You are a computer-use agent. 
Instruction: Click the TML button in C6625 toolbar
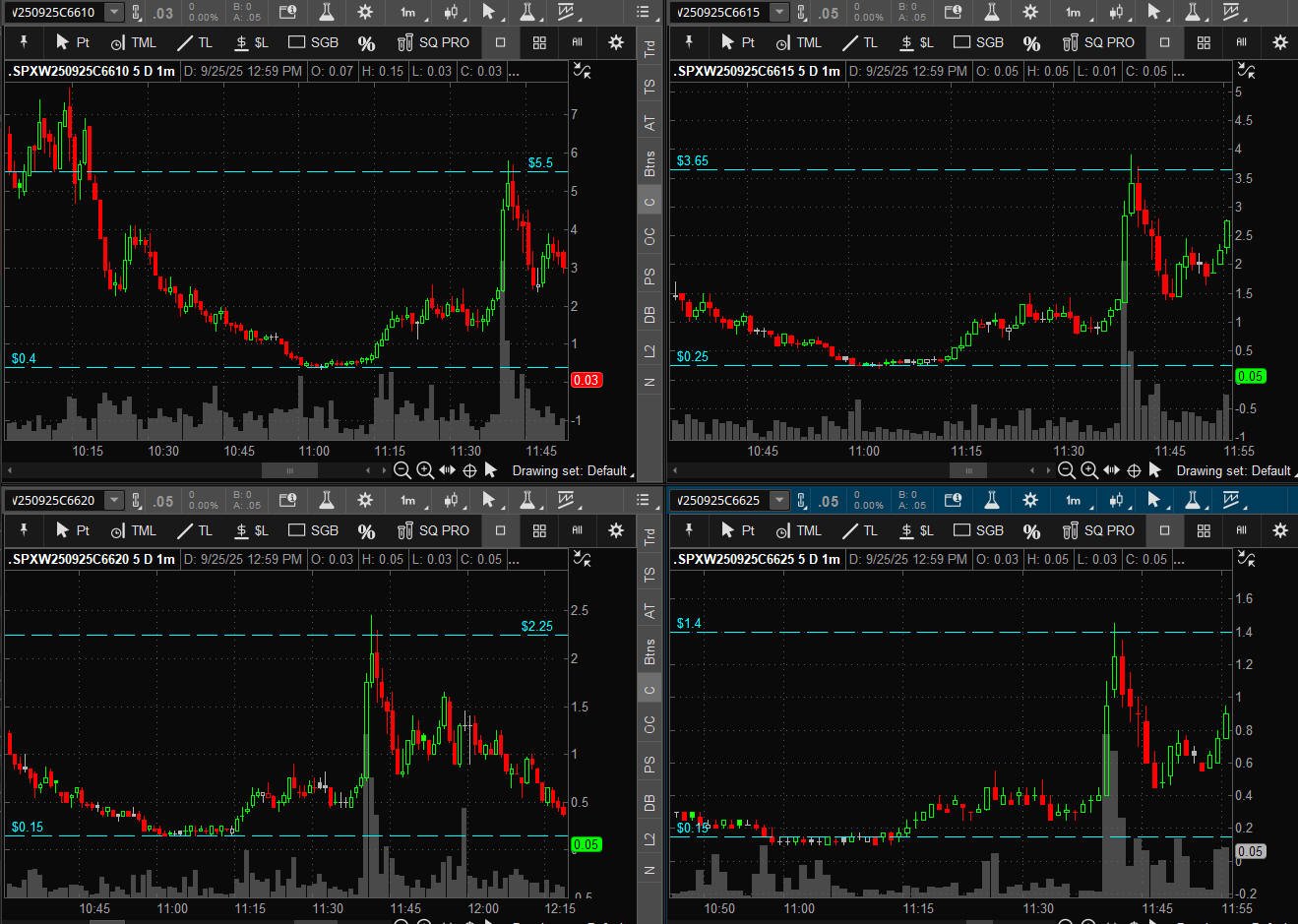(x=798, y=530)
